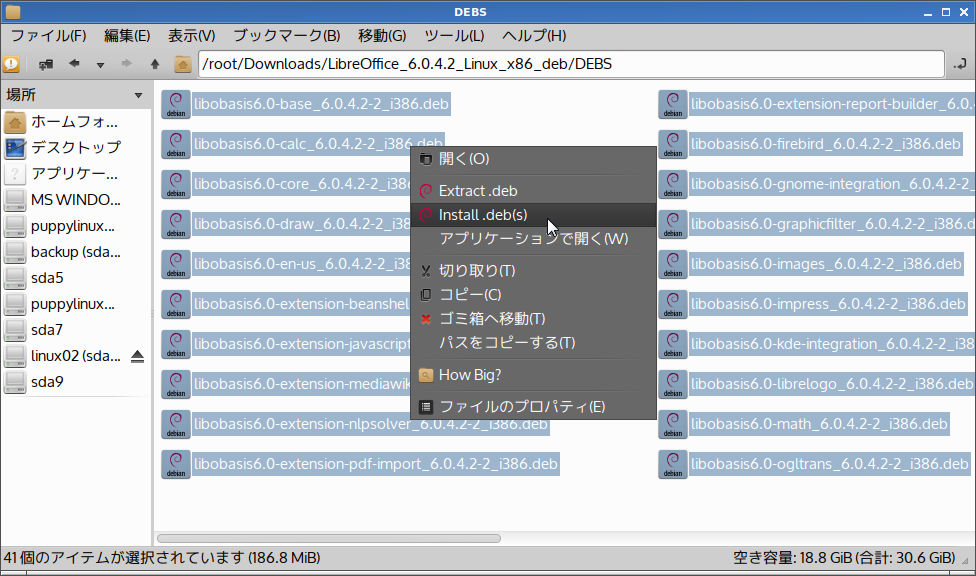This screenshot has width=976, height=576.
Task: Choose 切り取り(T) in context menu
Action: [533, 271]
